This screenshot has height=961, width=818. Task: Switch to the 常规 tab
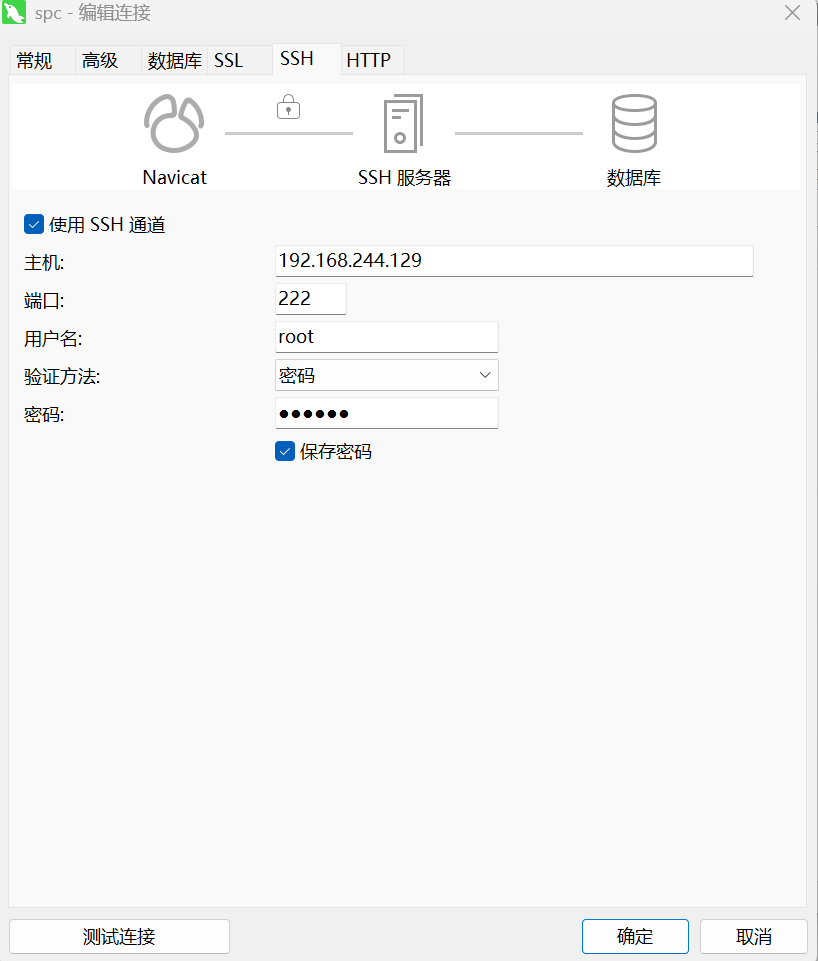point(35,61)
